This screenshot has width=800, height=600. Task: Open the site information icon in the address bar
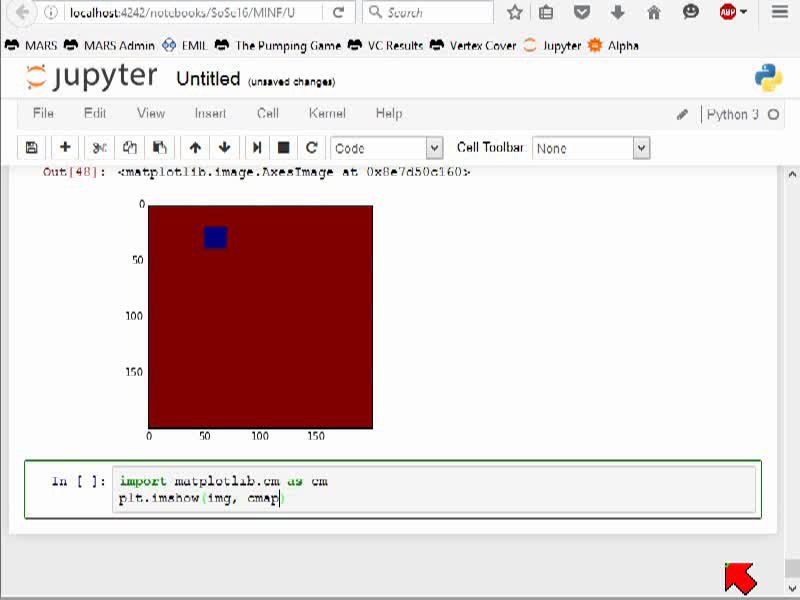coord(51,12)
